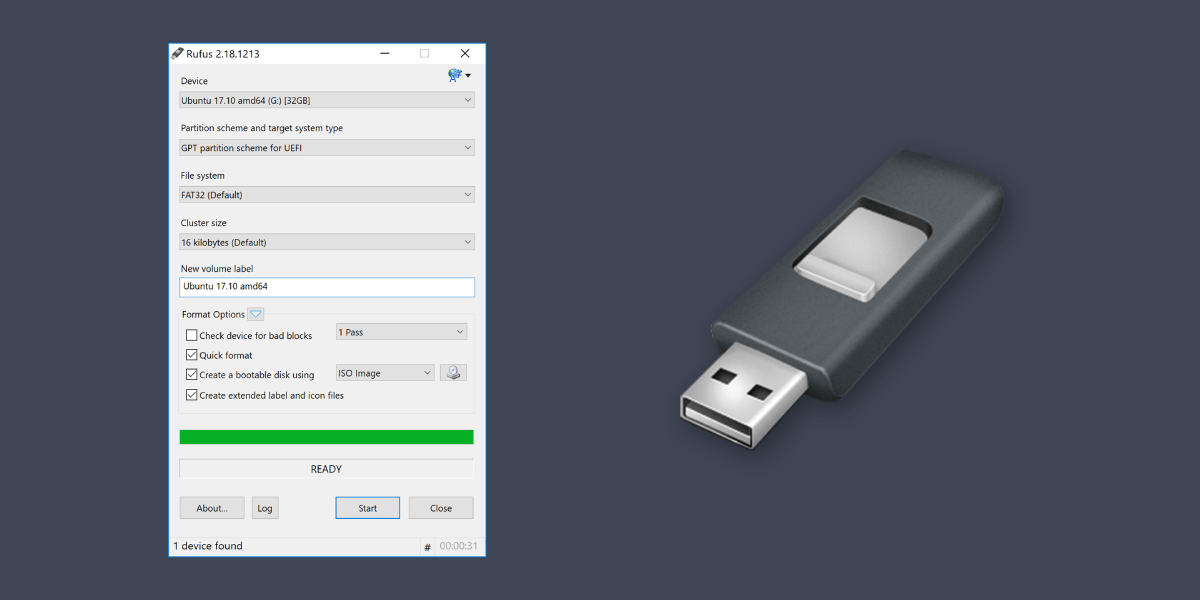Uncheck Create a bootable disk using
This screenshot has width=1200, height=600.
[x=191, y=374]
